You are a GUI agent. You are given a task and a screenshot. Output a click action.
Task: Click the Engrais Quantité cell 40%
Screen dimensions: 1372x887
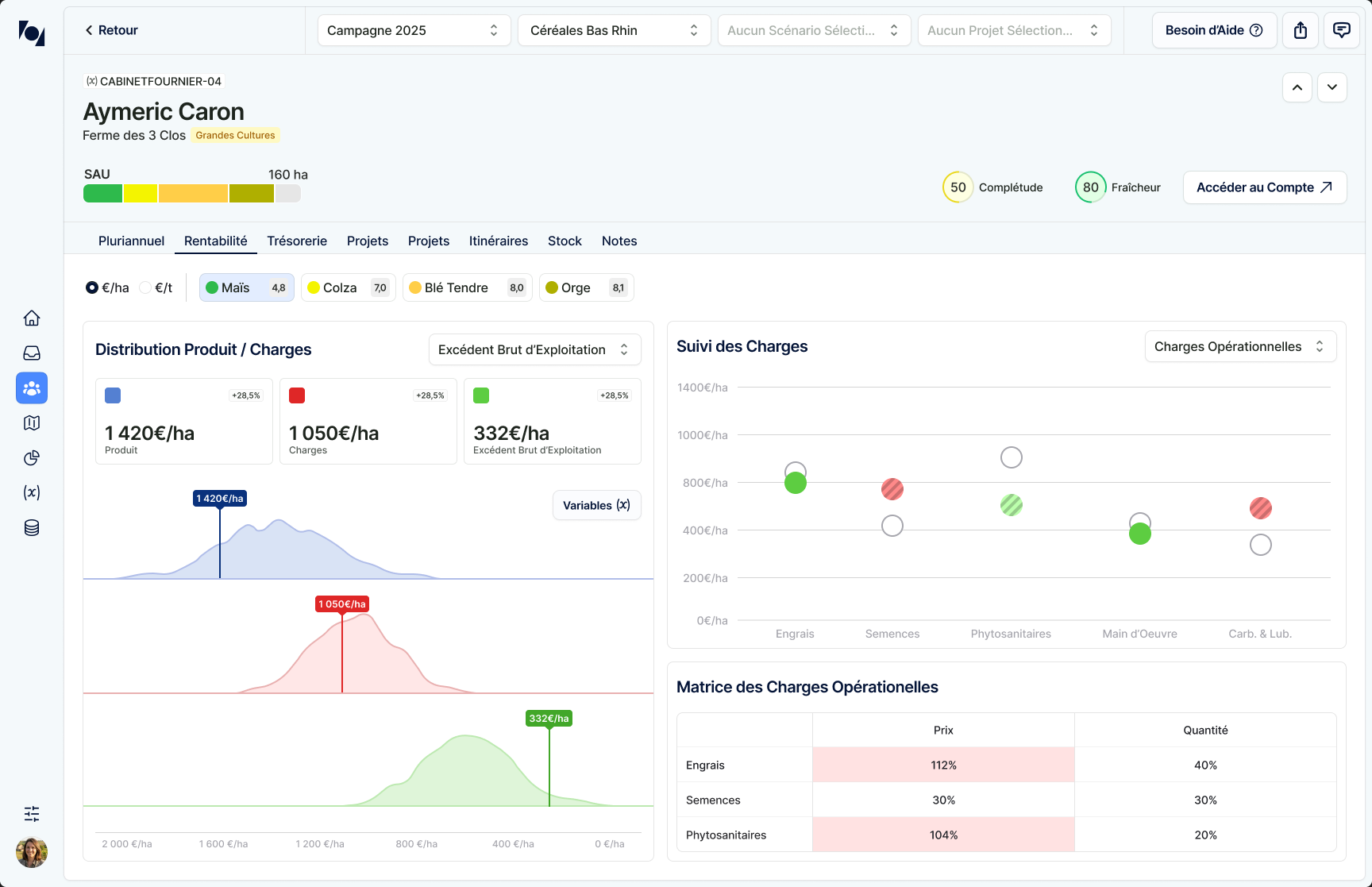coord(1205,765)
